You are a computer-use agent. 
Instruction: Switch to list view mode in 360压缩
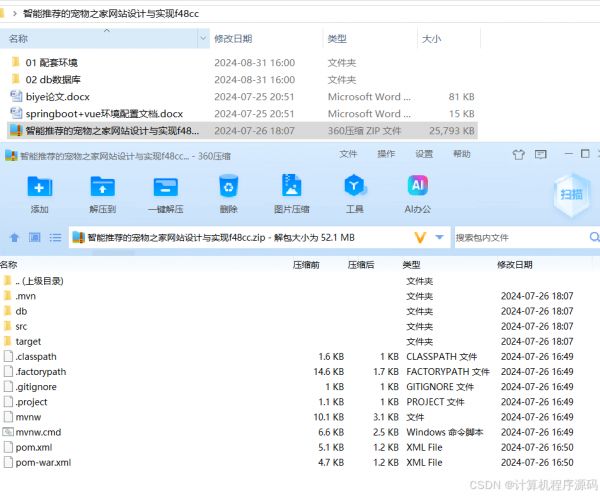pos(55,238)
